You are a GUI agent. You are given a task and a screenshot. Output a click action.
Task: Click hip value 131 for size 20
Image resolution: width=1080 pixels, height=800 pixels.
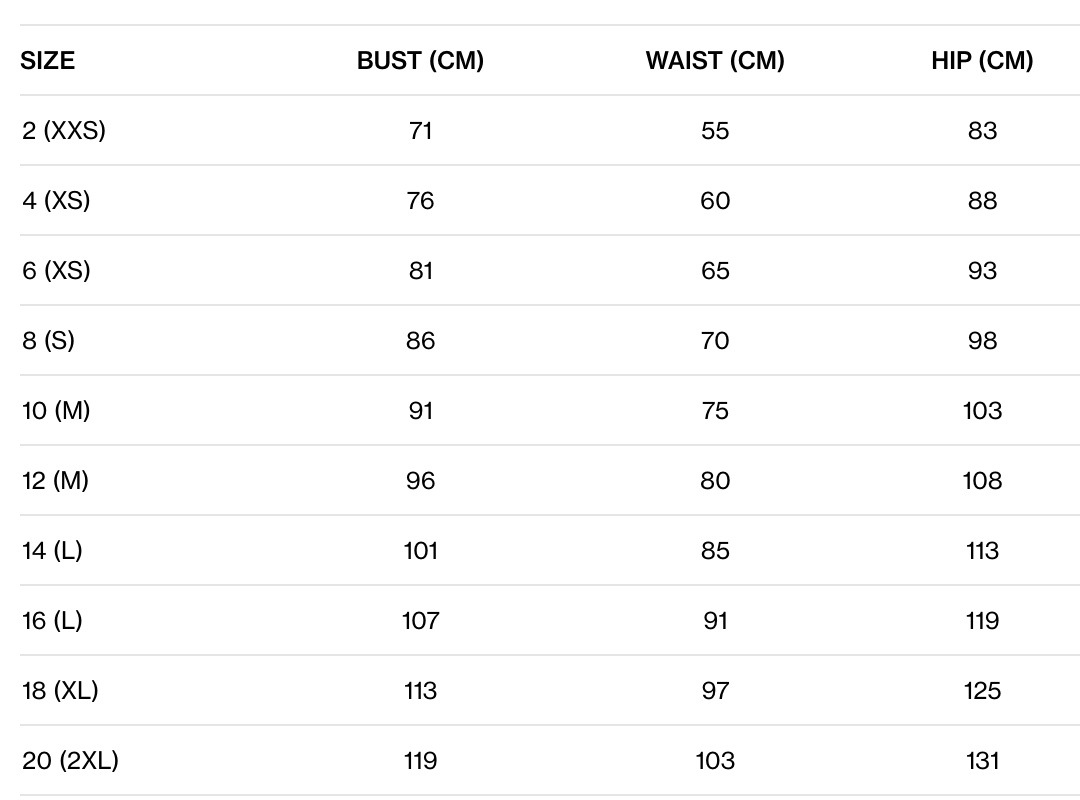(982, 761)
